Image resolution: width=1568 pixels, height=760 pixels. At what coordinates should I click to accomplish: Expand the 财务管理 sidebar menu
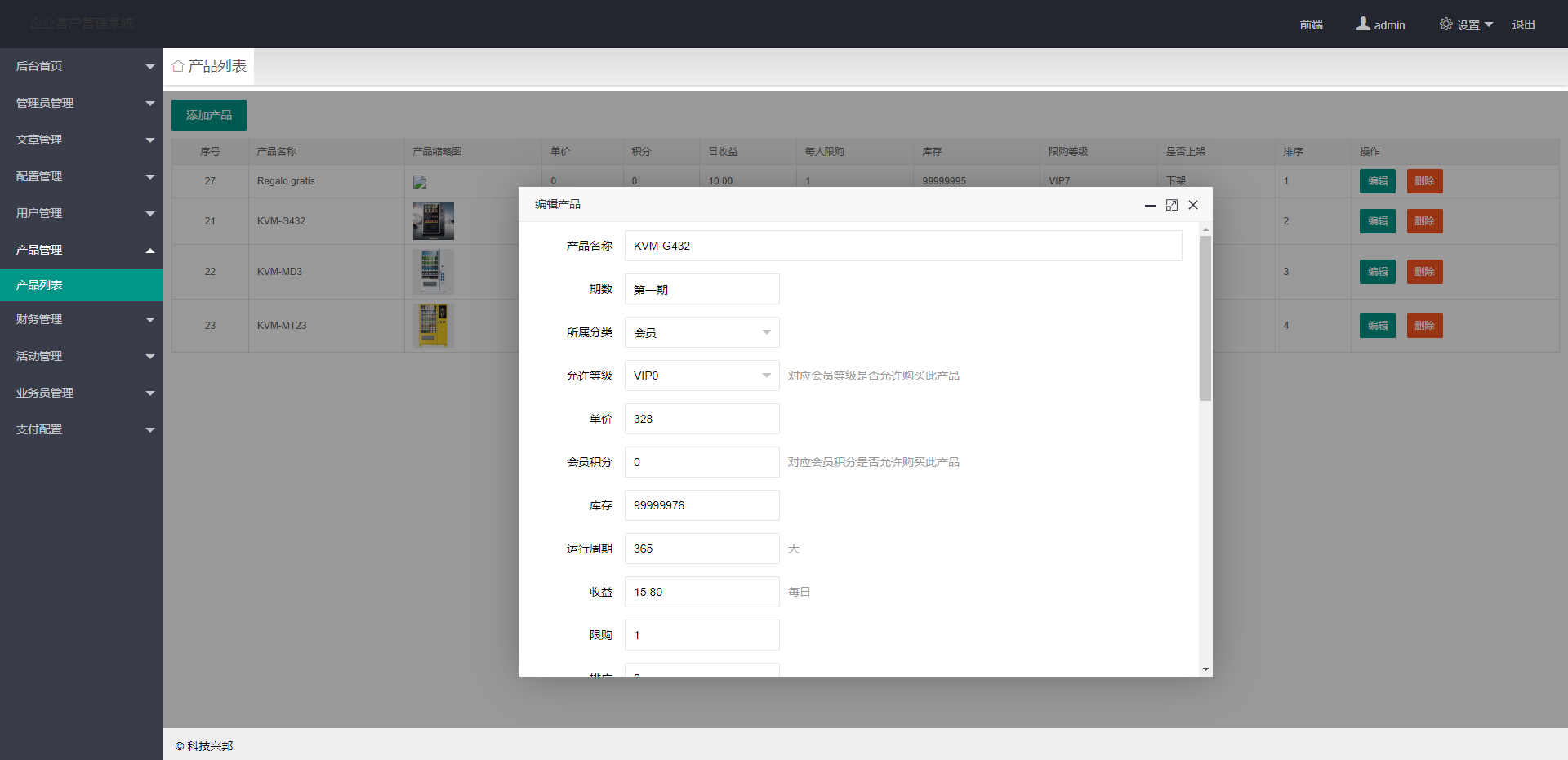82,319
